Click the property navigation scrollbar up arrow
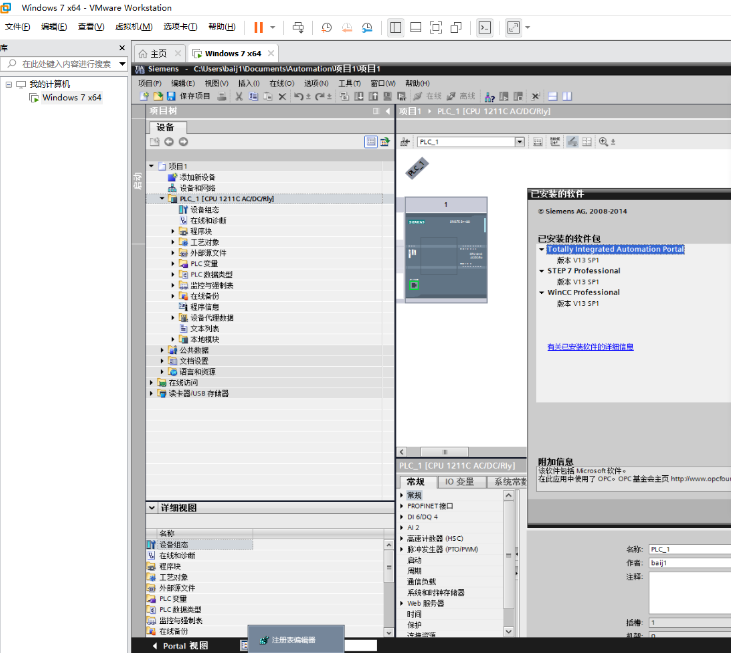Viewport: 731px width, 653px height. point(509,495)
